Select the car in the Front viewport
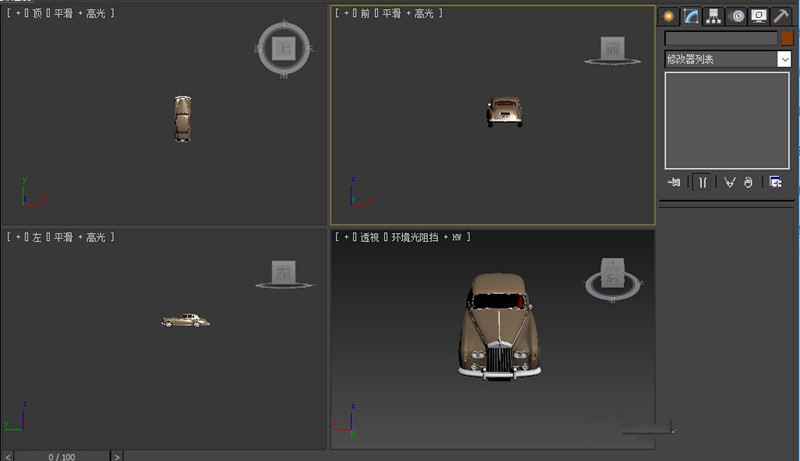Screen dimensions: 800x461 [505, 112]
